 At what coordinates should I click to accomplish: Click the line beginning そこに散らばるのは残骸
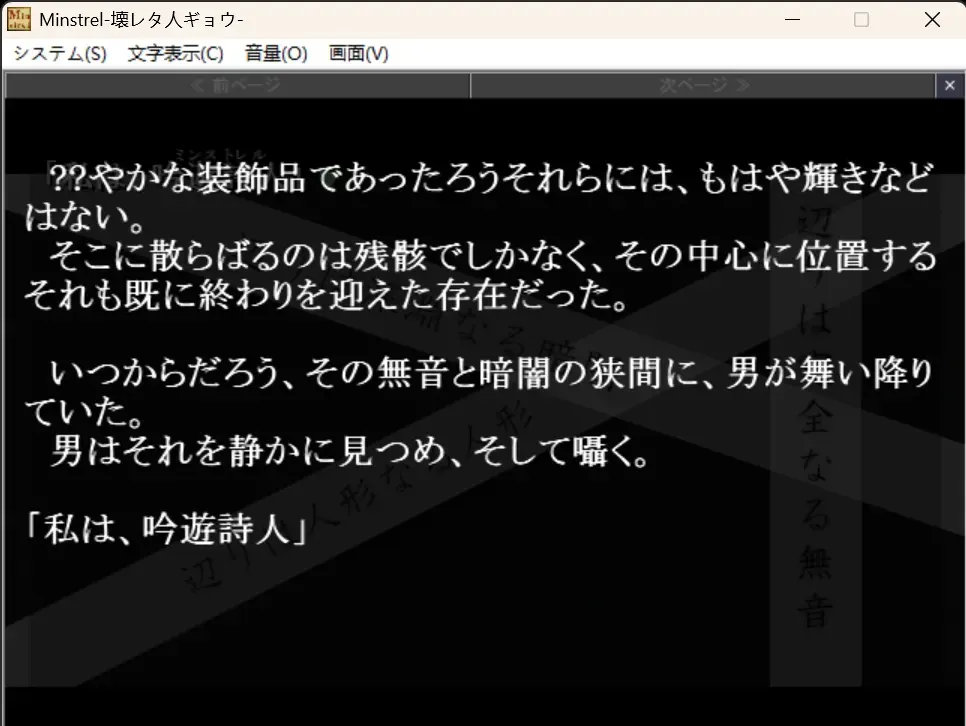coord(492,256)
